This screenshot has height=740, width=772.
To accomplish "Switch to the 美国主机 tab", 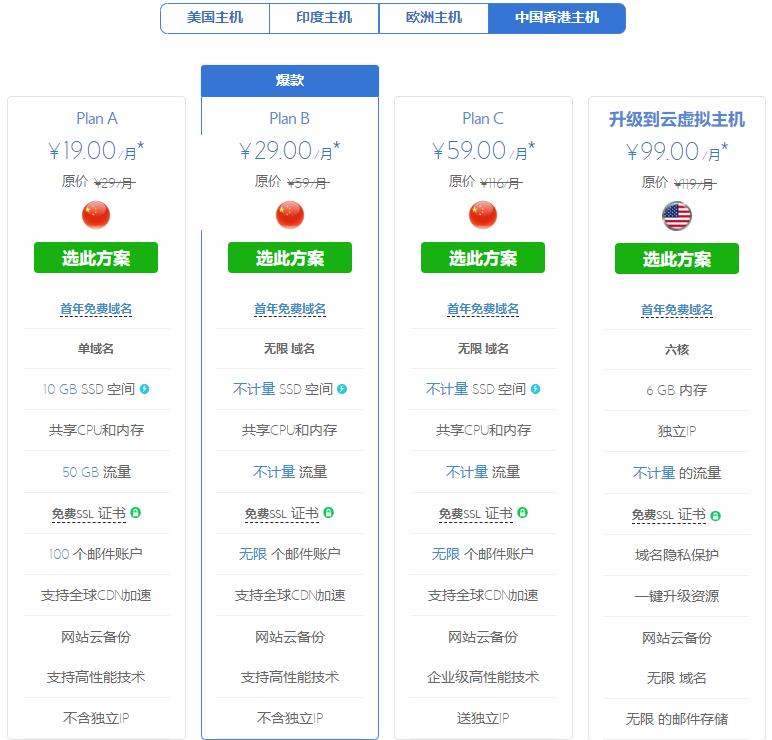I will (x=215, y=18).
